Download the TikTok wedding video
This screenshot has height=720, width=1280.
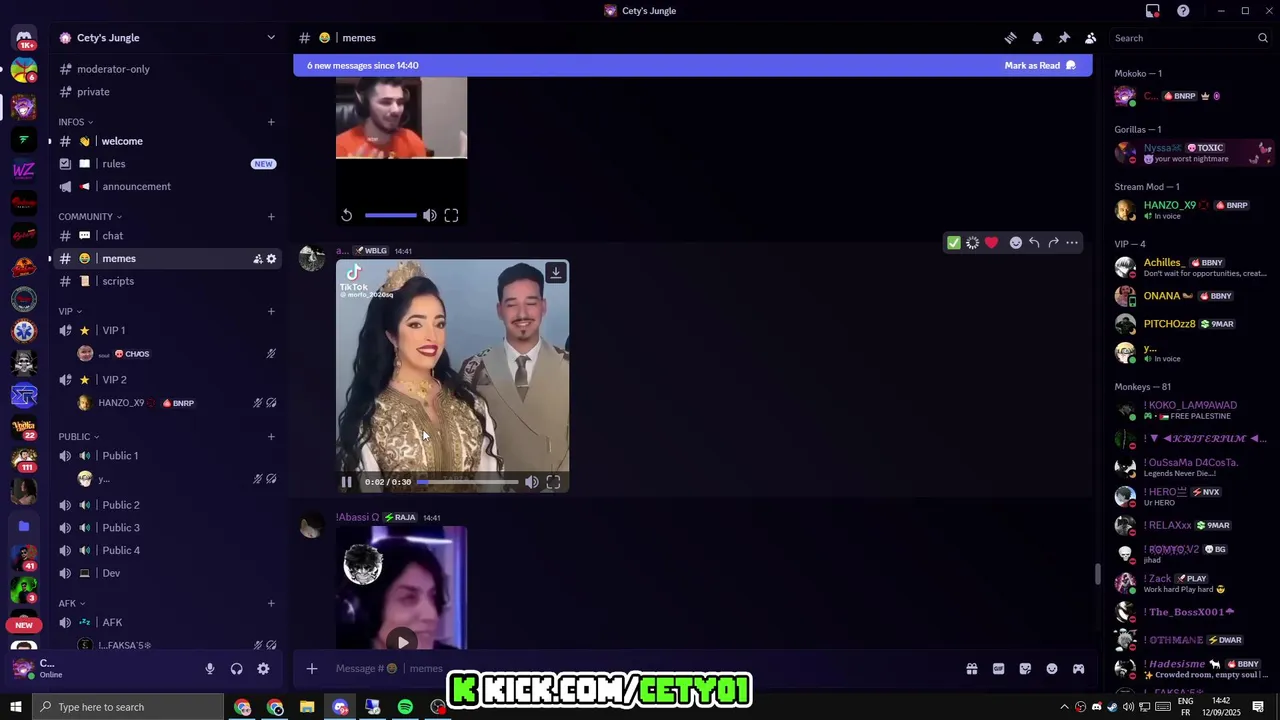[x=556, y=273]
